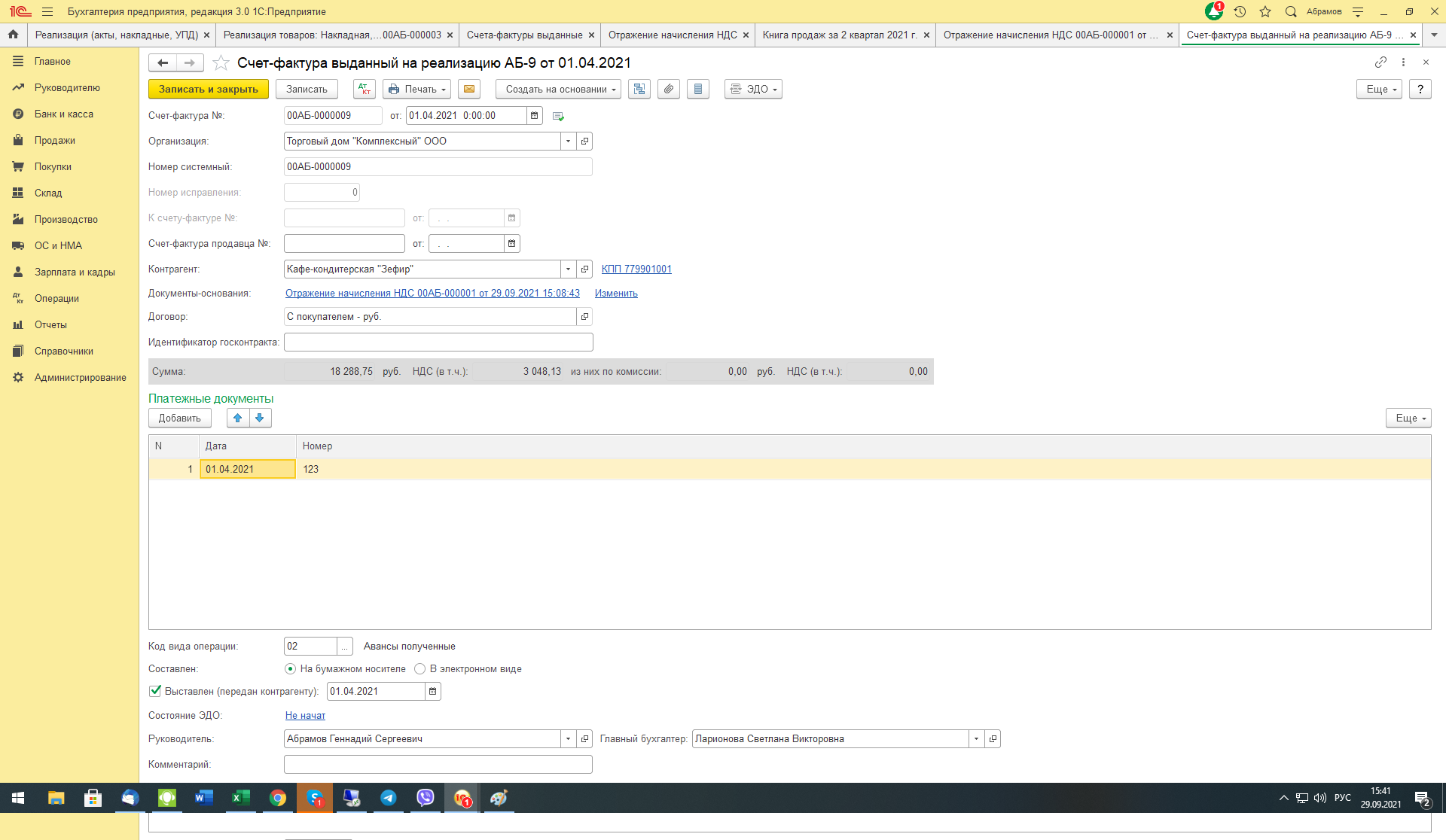Viewport: 1446px width, 840px height.
Task: Expand the Главный бухгалтер dropdown arrow
Action: 976,739
